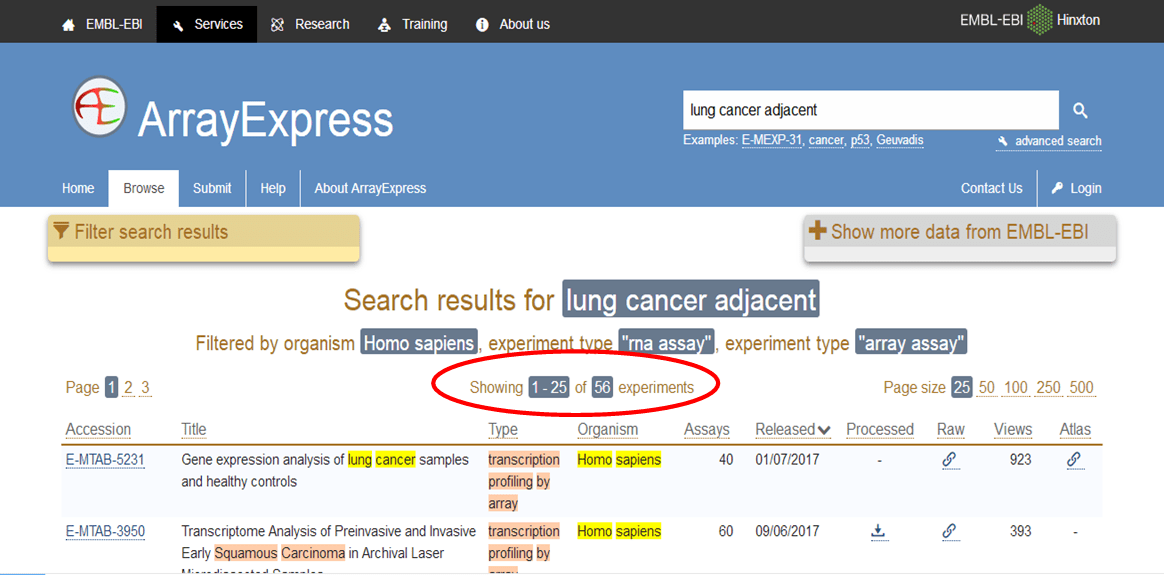This screenshot has width=1164, height=575.
Task: Download processed data for E-MTAB-3950
Action: [x=879, y=532]
